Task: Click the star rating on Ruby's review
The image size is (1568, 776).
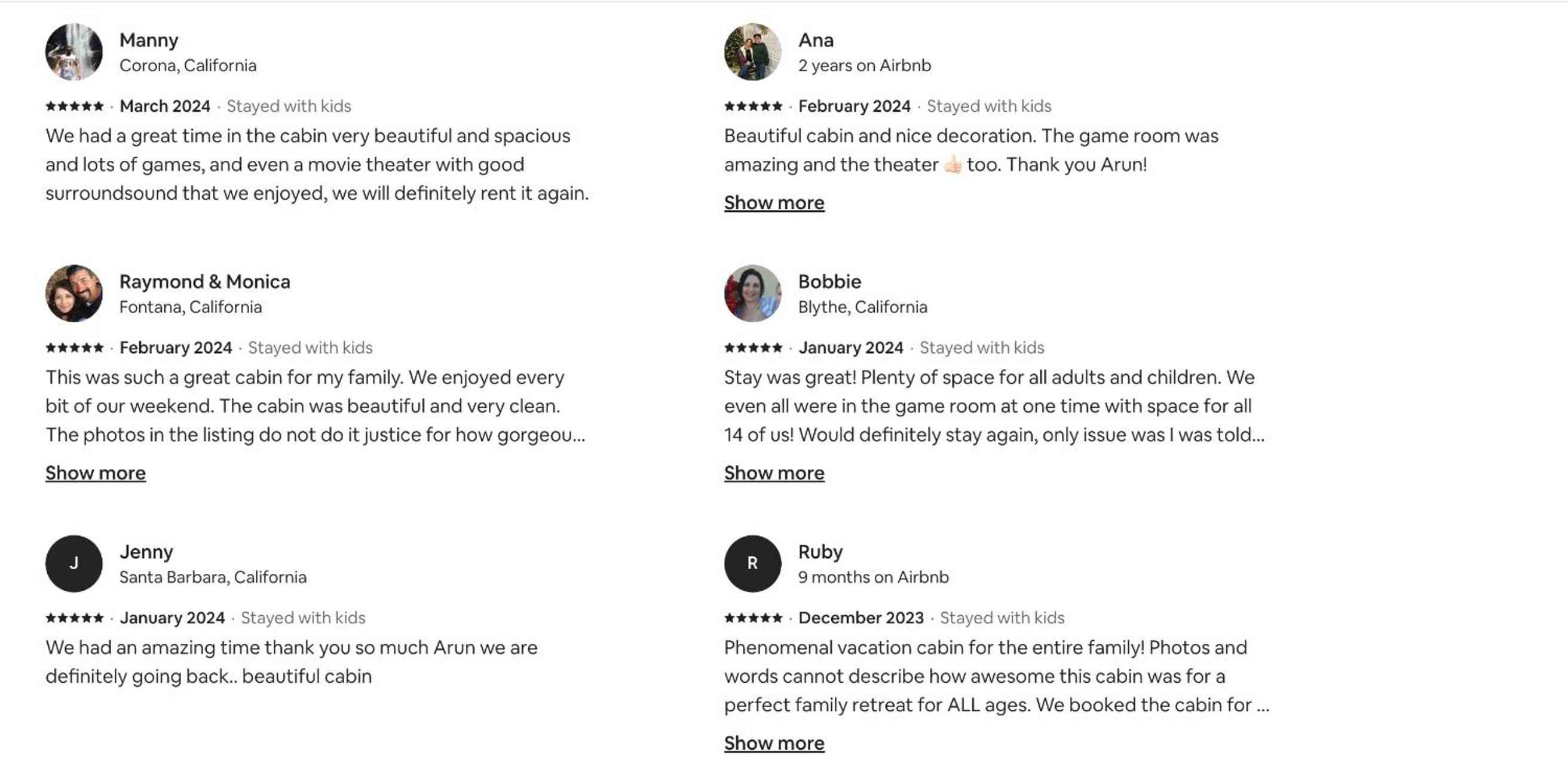Action: coord(753,618)
